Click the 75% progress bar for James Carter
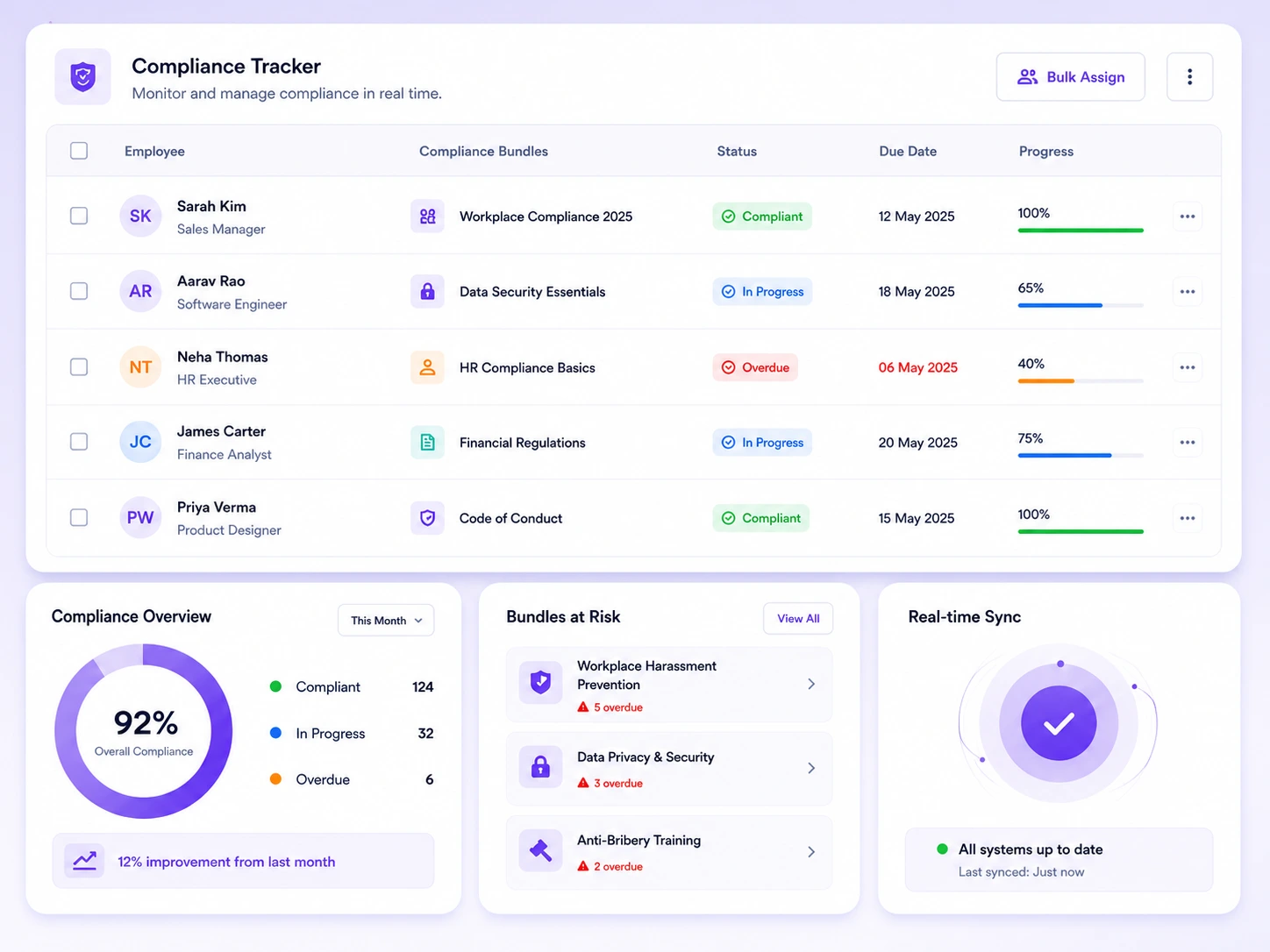Viewport: 1270px width, 952px height. [x=1081, y=456]
